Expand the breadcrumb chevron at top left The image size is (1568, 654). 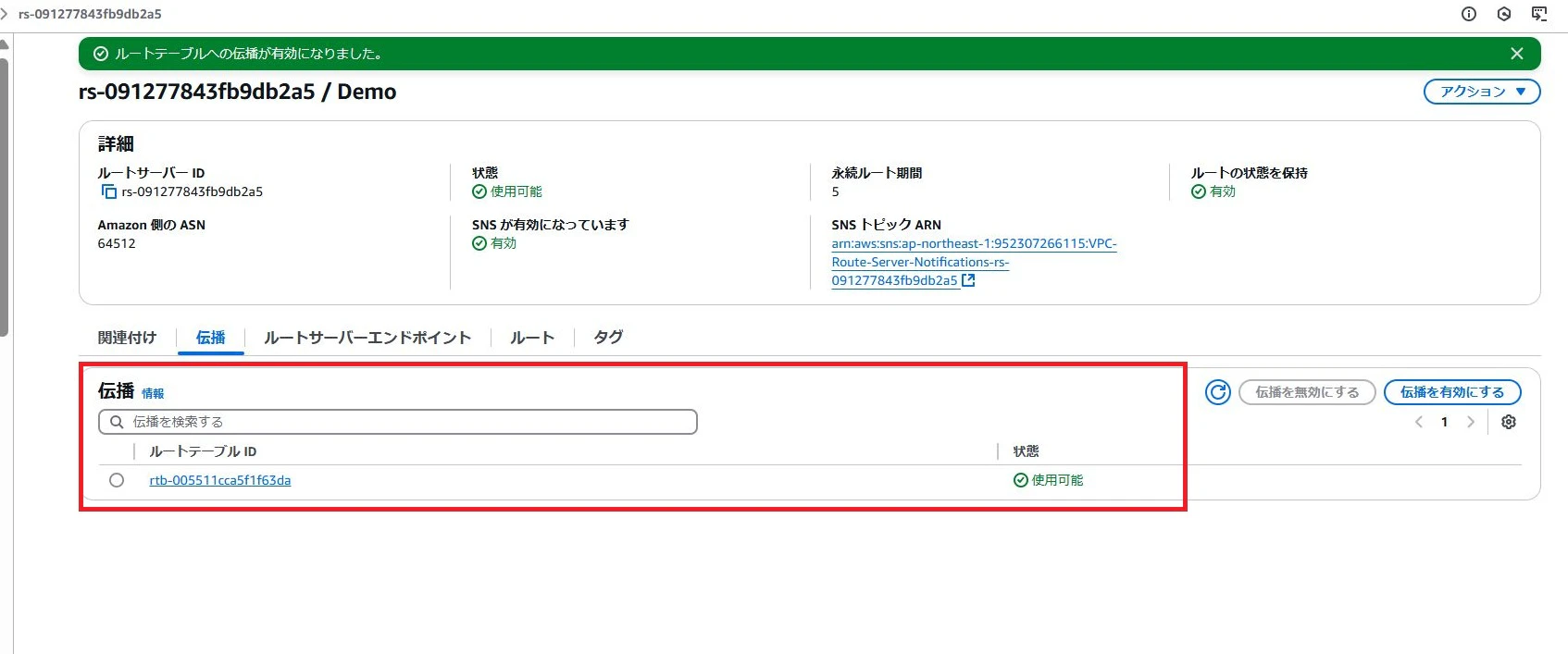pyautogui.click(x=5, y=14)
